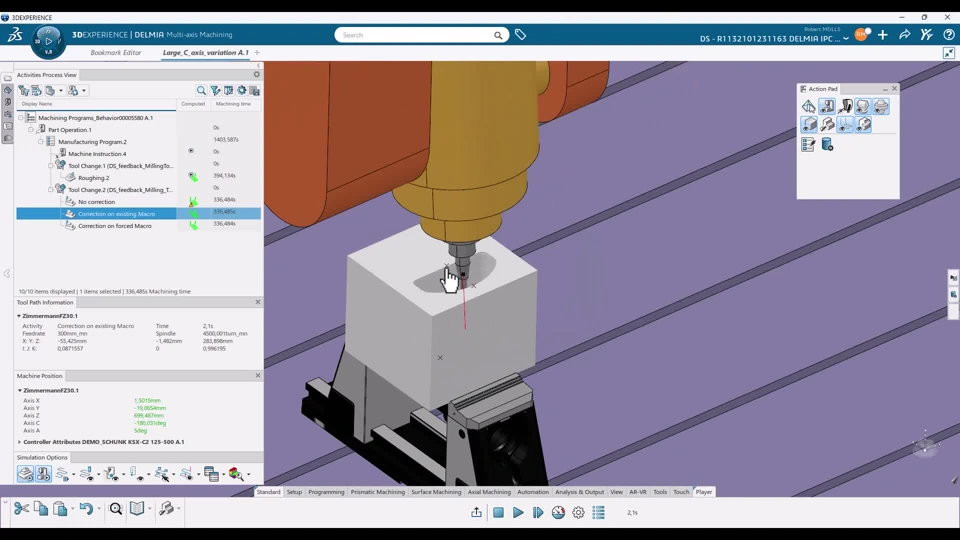This screenshot has height=540, width=960.
Task: Click the scissors Cut icon
Action: pos(21,509)
